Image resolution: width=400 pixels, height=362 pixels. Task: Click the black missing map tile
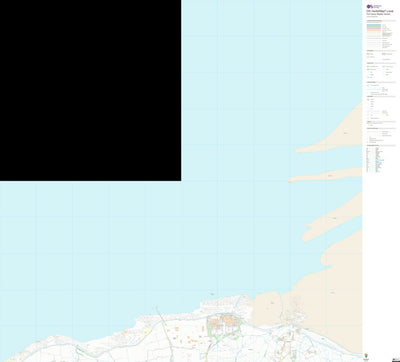[90, 90]
